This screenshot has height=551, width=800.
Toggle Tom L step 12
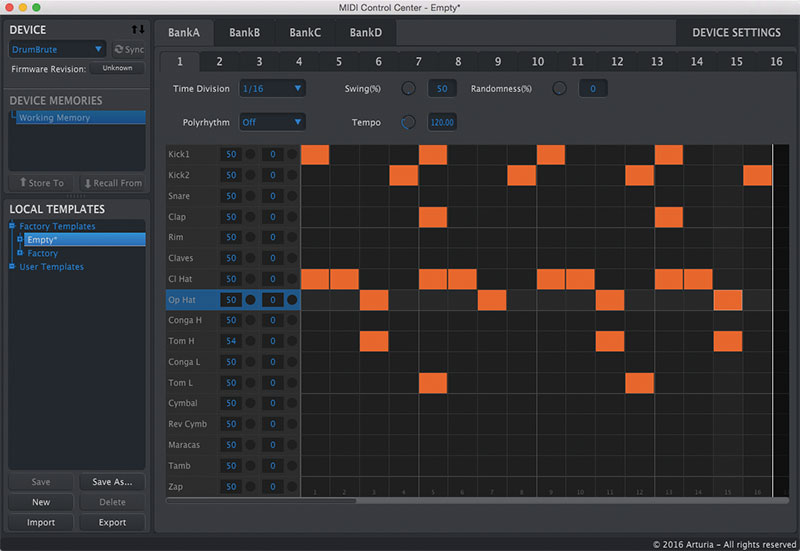(x=639, y=383)
